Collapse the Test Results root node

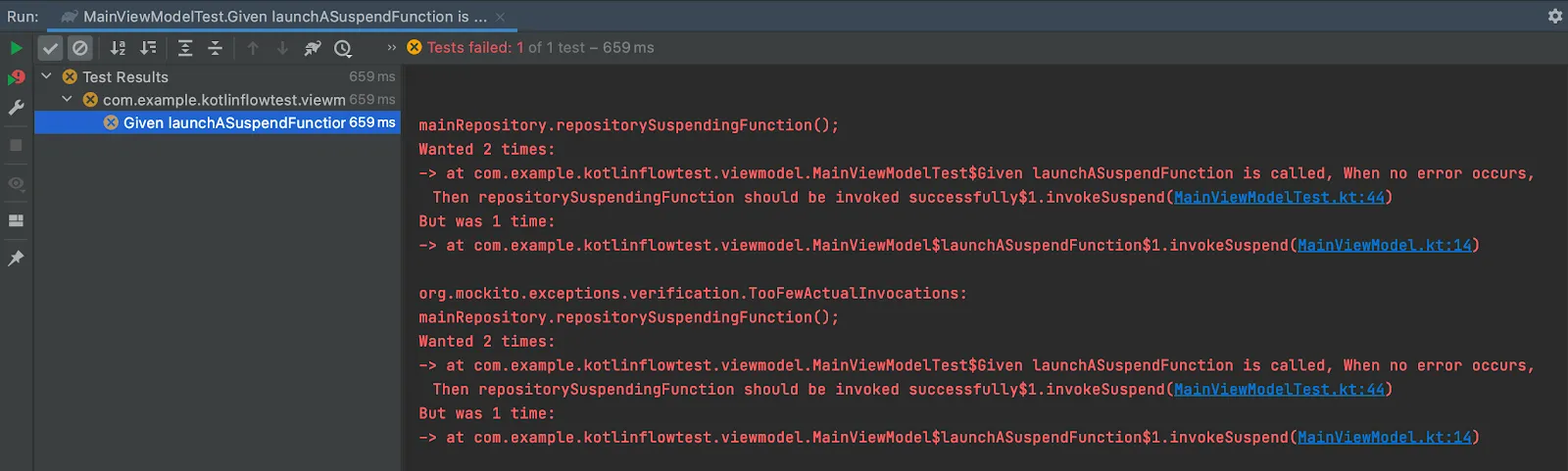pyautogui.click(x=46, y=75)
